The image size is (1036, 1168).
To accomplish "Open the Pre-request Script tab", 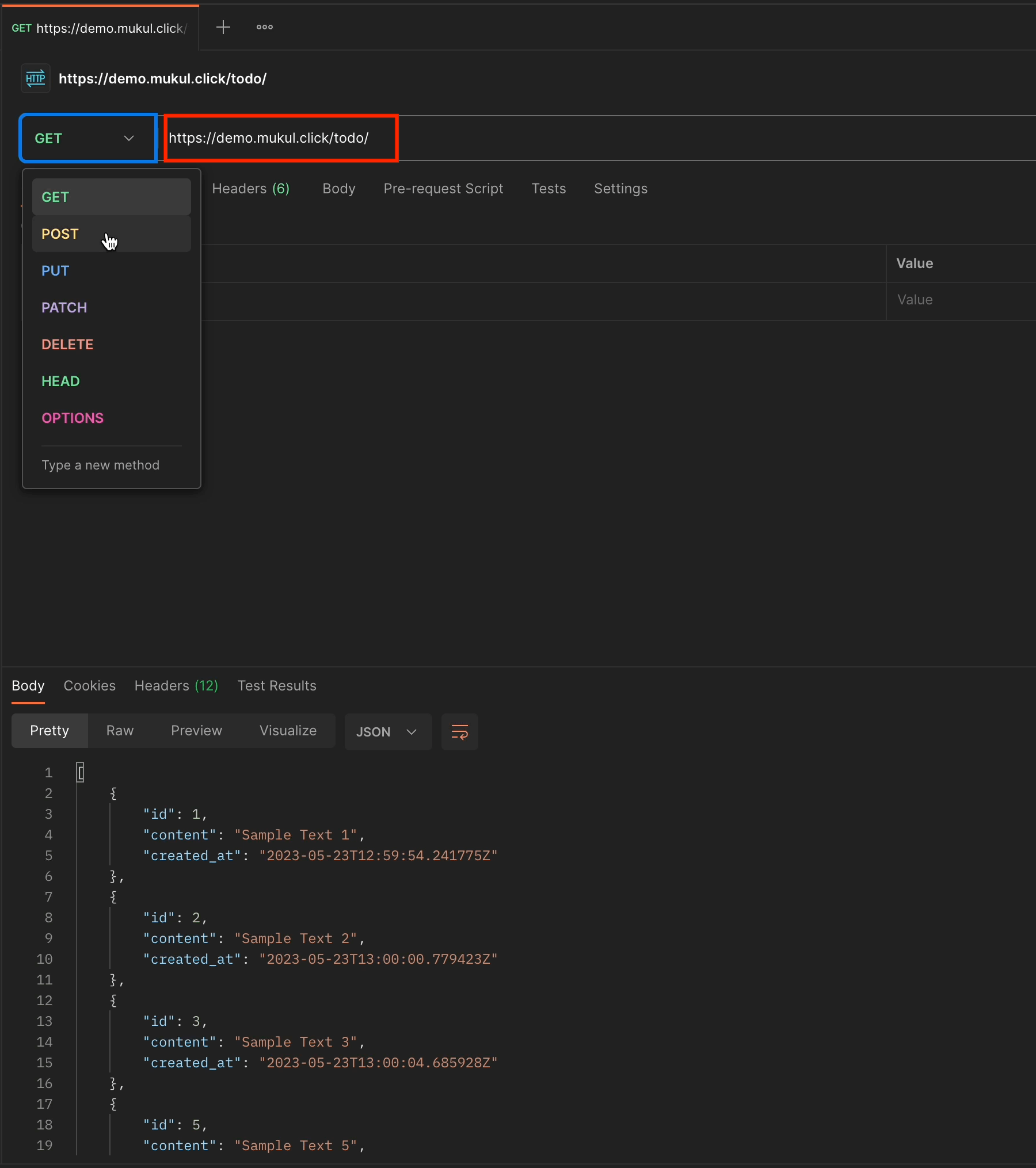I will 443,189.
